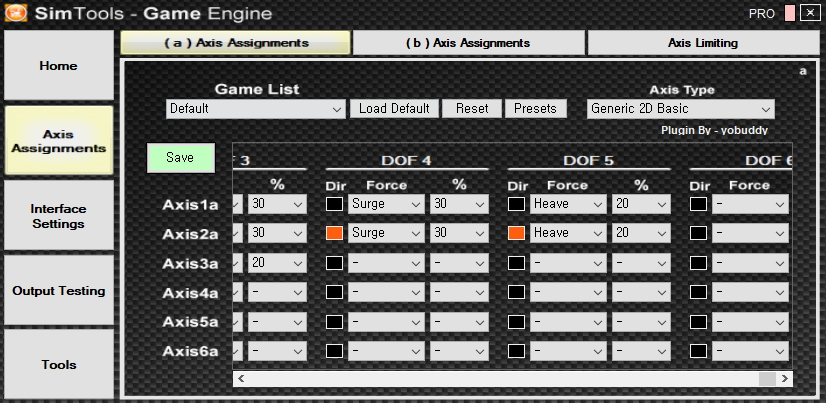This screenshot has width=826, height=403.
Task: Open DOF 5 force dropdown for Axis6a
Action: [x=567, y=351]
